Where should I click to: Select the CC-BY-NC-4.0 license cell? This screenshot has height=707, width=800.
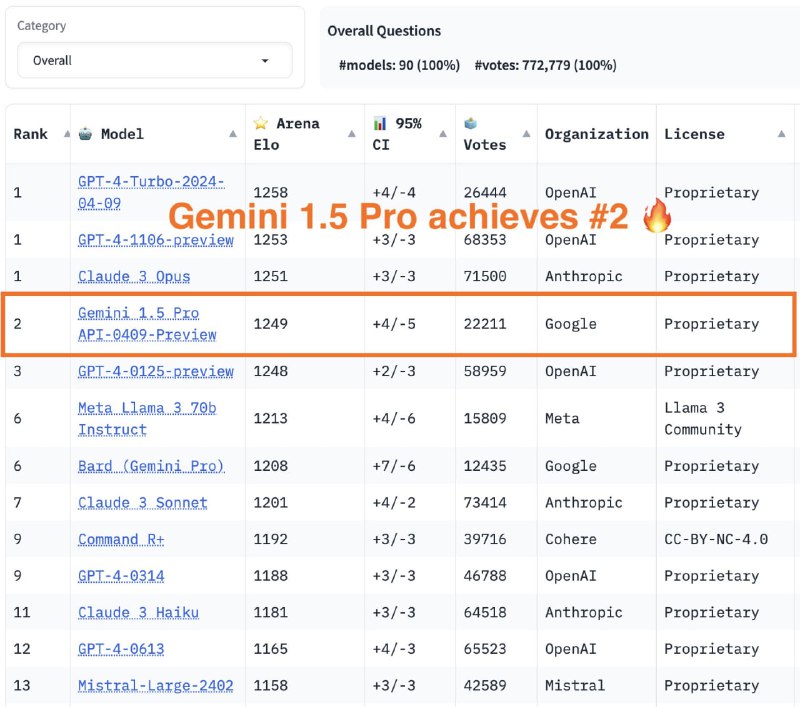(x=716, y=539)
